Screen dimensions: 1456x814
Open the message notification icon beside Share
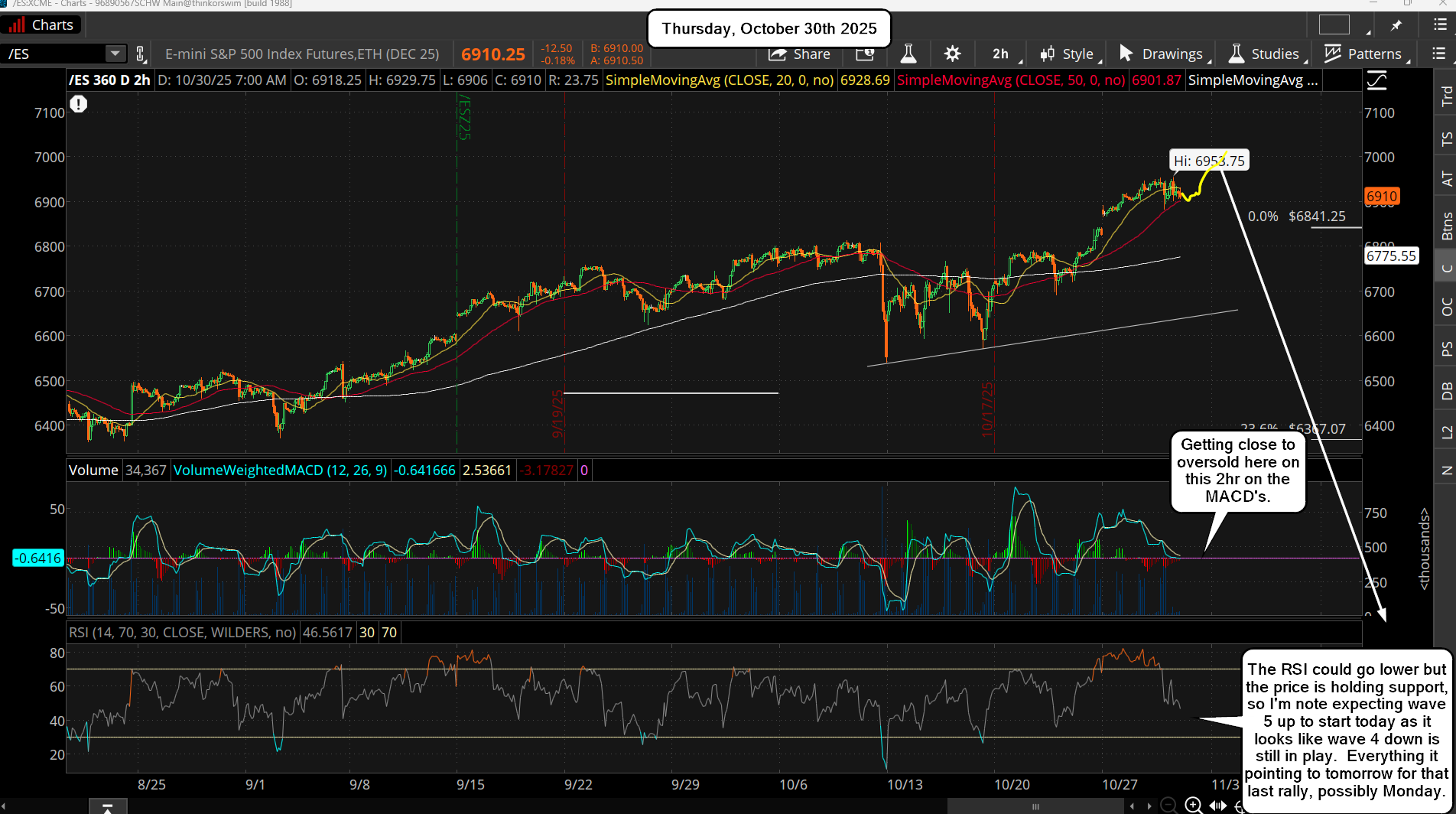coord(865,54)
